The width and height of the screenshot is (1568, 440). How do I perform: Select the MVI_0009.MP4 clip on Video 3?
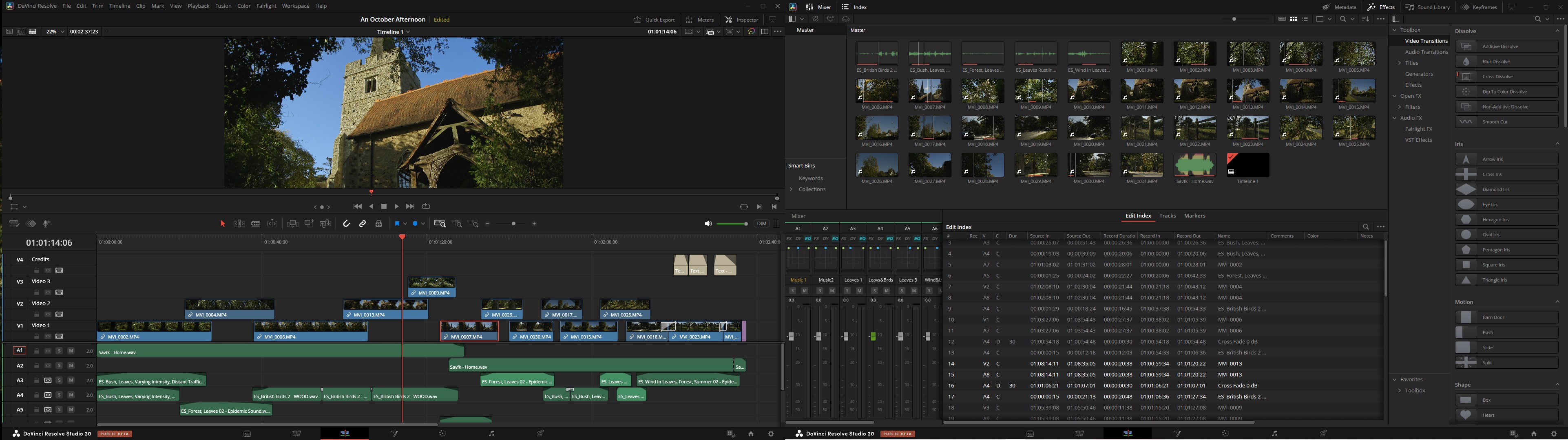[x=431, y=288]
